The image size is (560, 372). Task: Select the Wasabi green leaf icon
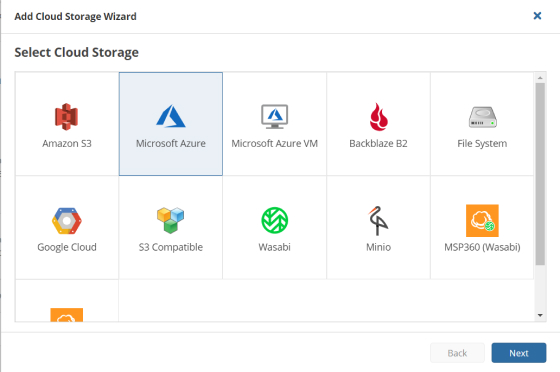click(x=274, y=220)
